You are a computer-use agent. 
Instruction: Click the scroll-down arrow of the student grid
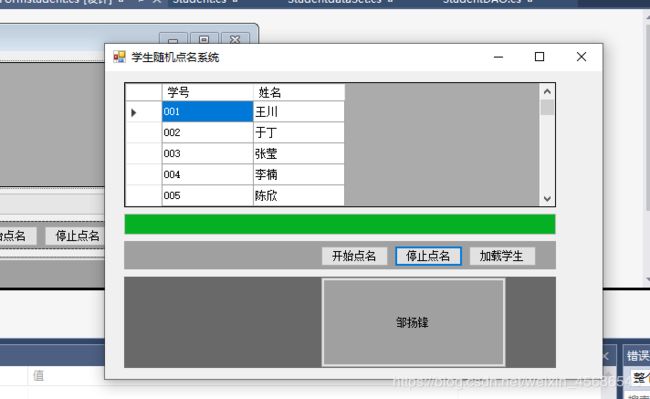[547, 199]
